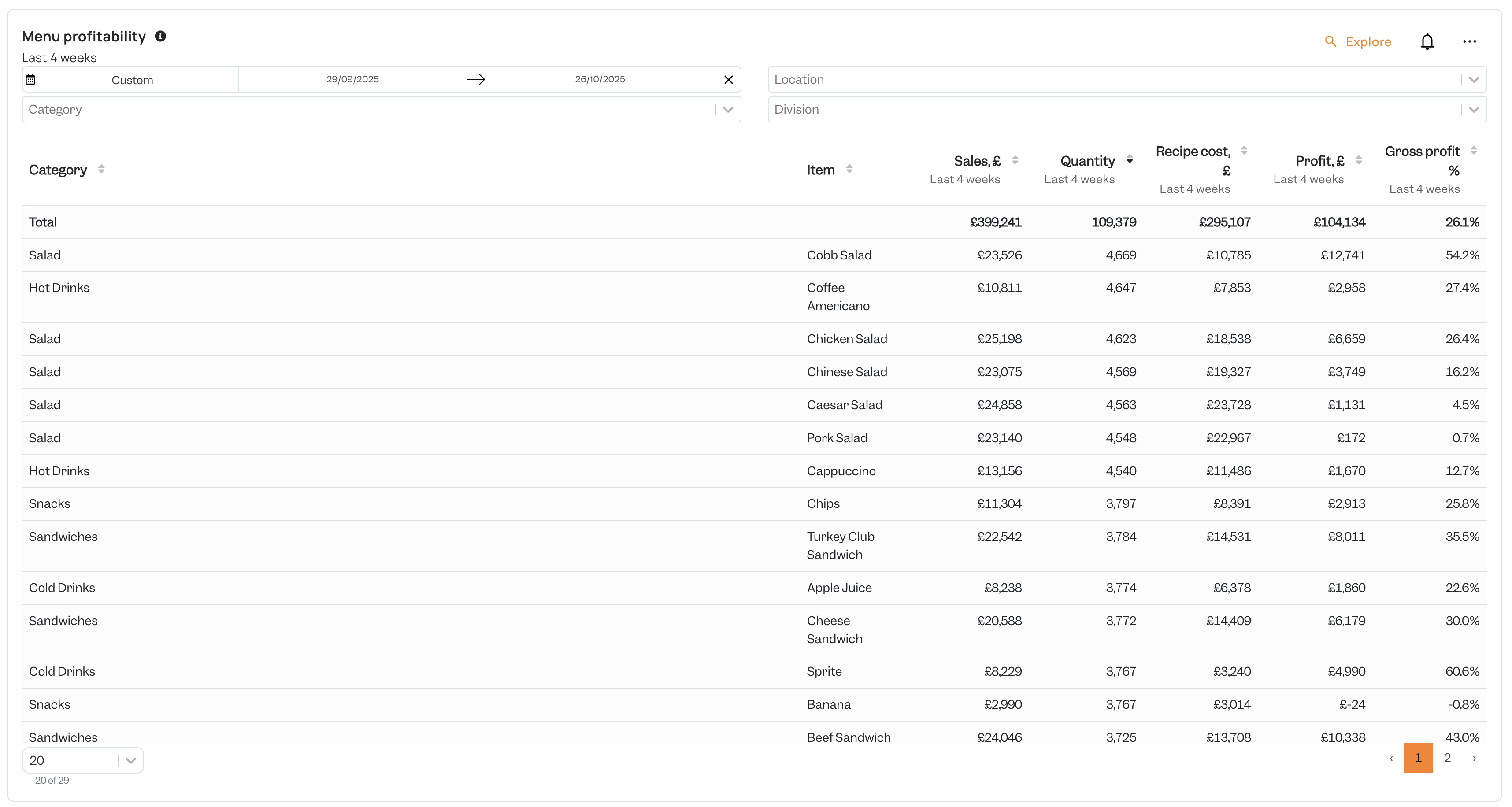
Task: Select the Chips item
Action: [x=823, y=503]
